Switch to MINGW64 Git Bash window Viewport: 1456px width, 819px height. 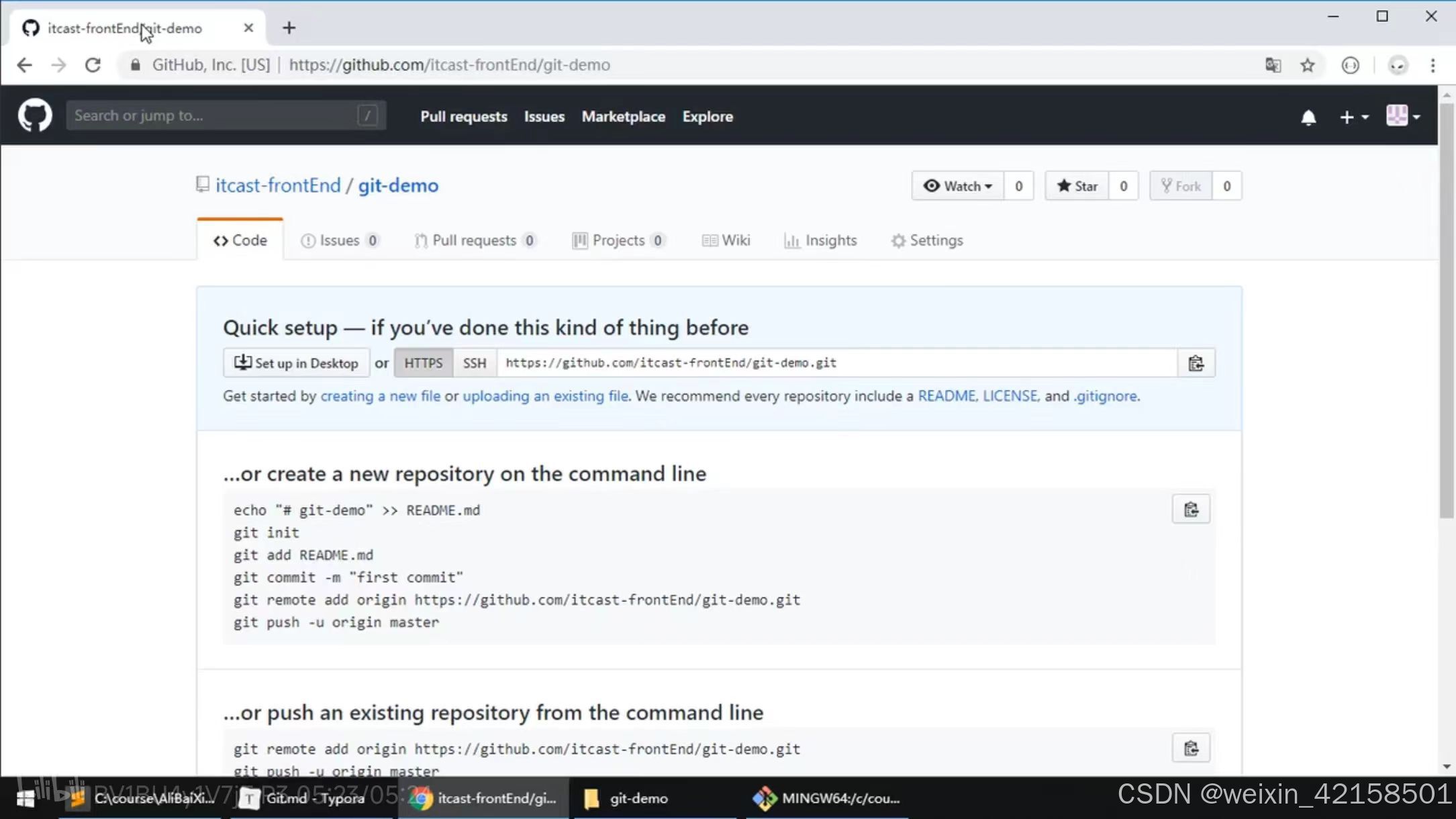point(827,798)
